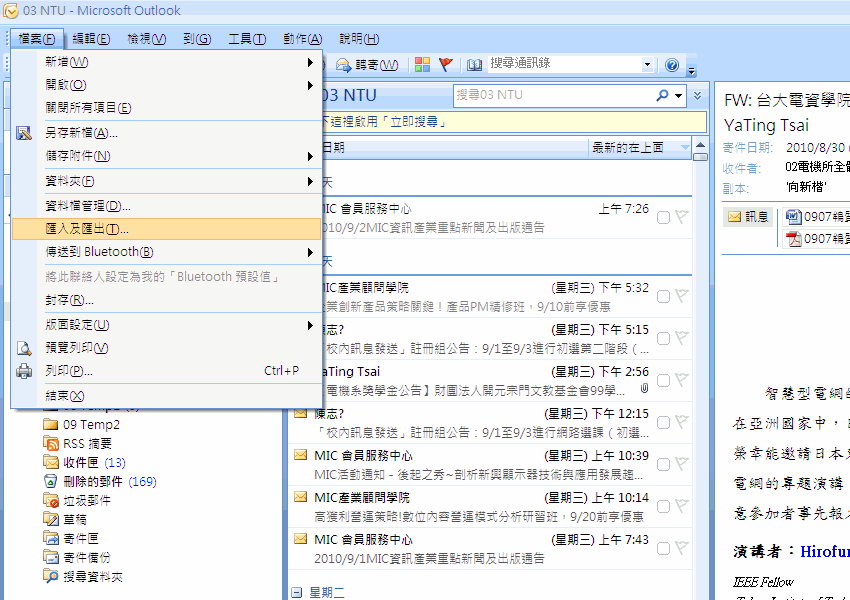Flag the 上午 10:14 MIC產業顧問學院 mail
Image resolution: width=850 pixels, height=600 pixels.
pyautogui.click(x=682, y=505)
